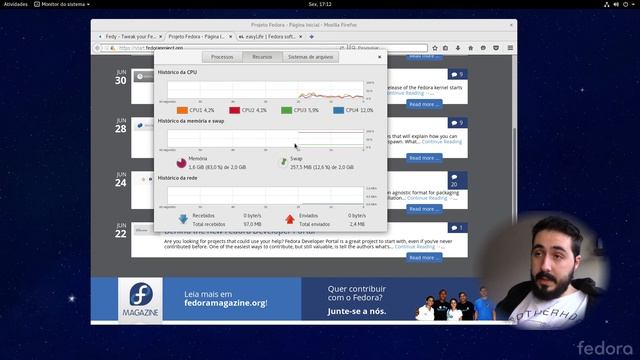
Task: Open a new Firefox tab
Action: [312, 37]
